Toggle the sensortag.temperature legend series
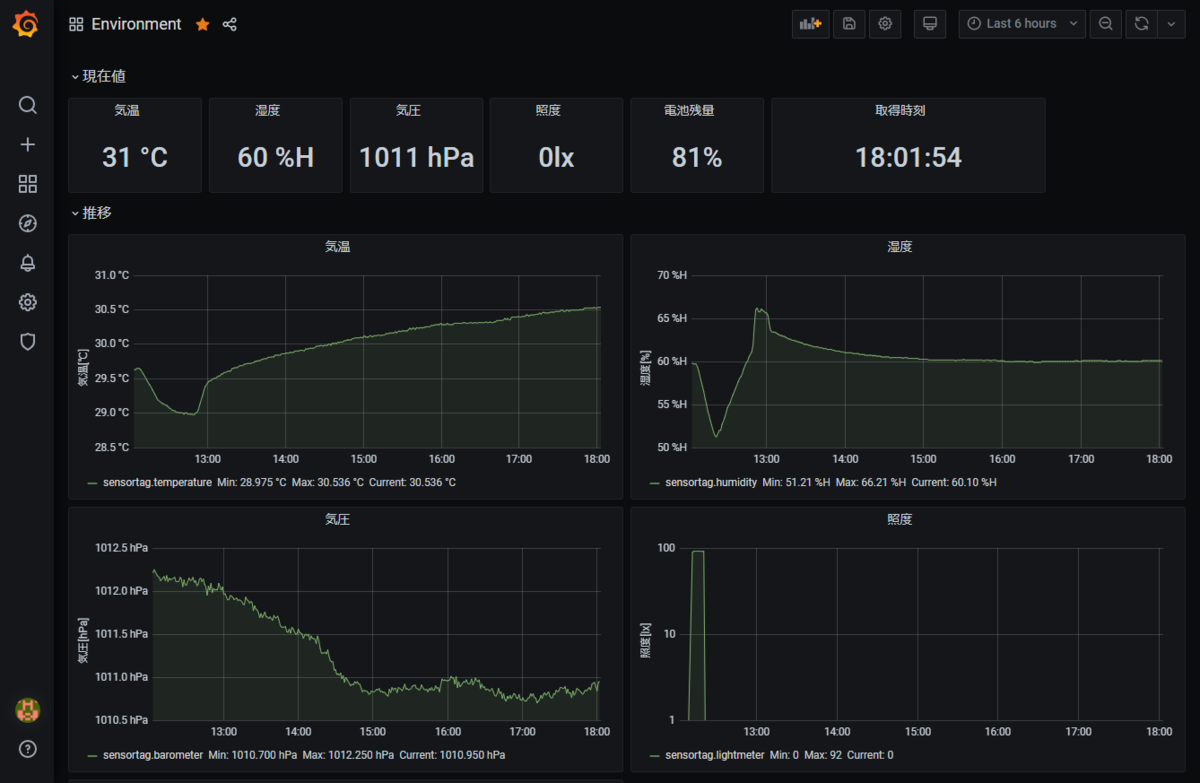This screenshot has height=783, width=1200. click(157, 482)
